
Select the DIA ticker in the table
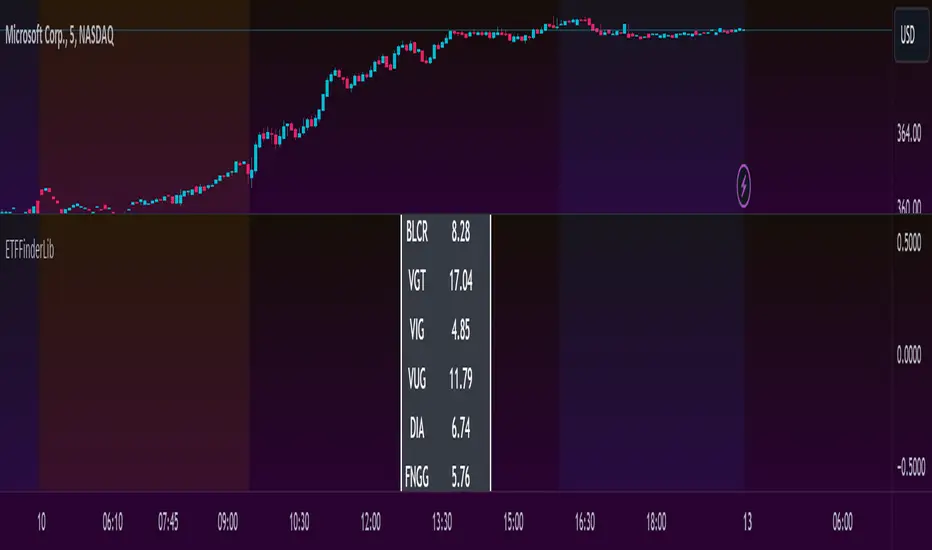coord(417,428)
